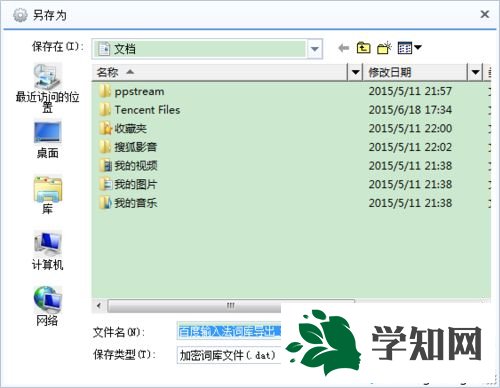Sort the list by 修改日期 column header
500x388 pixels.
point(415,72)
